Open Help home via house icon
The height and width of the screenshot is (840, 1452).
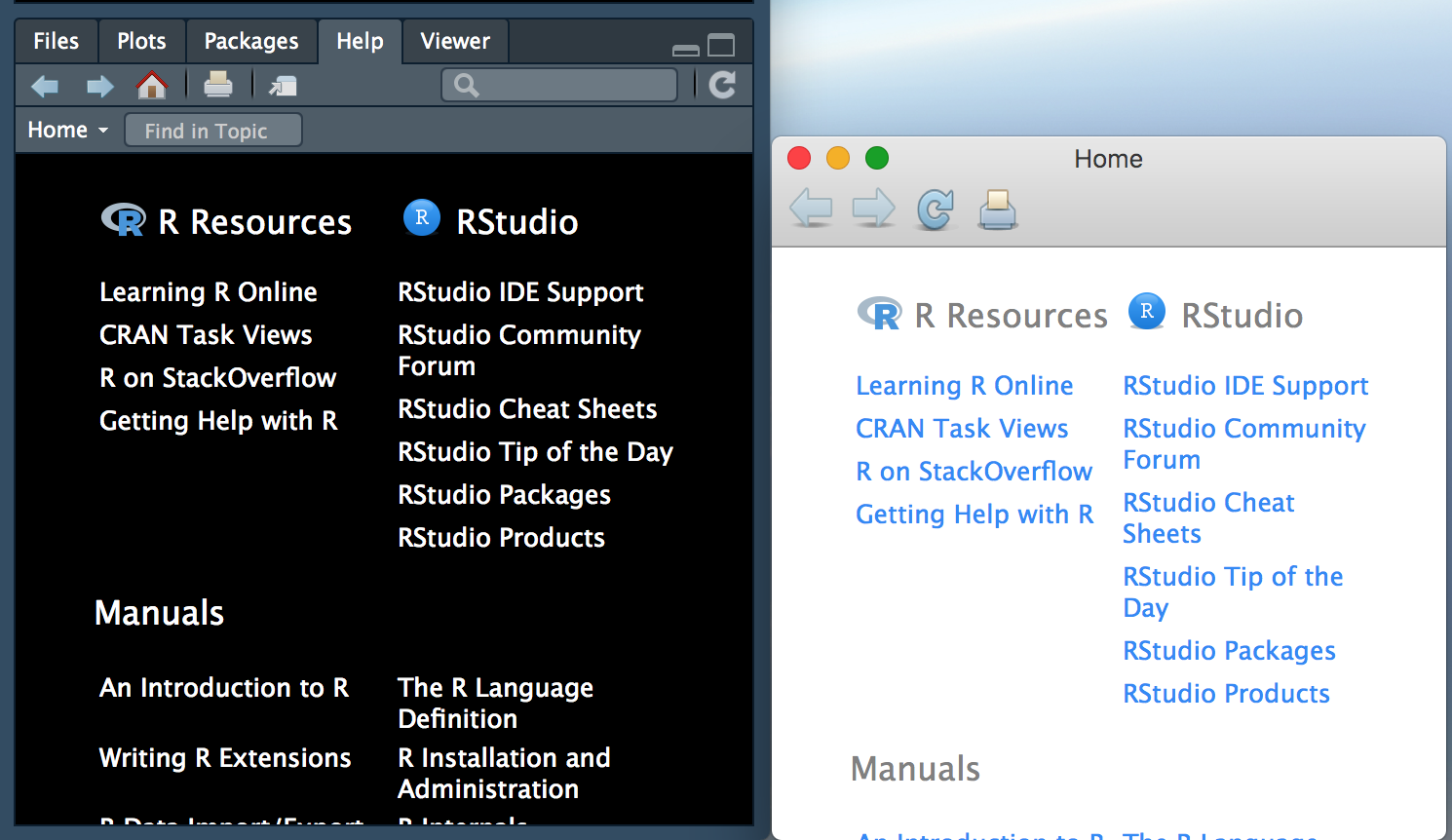tap(152, 86)
